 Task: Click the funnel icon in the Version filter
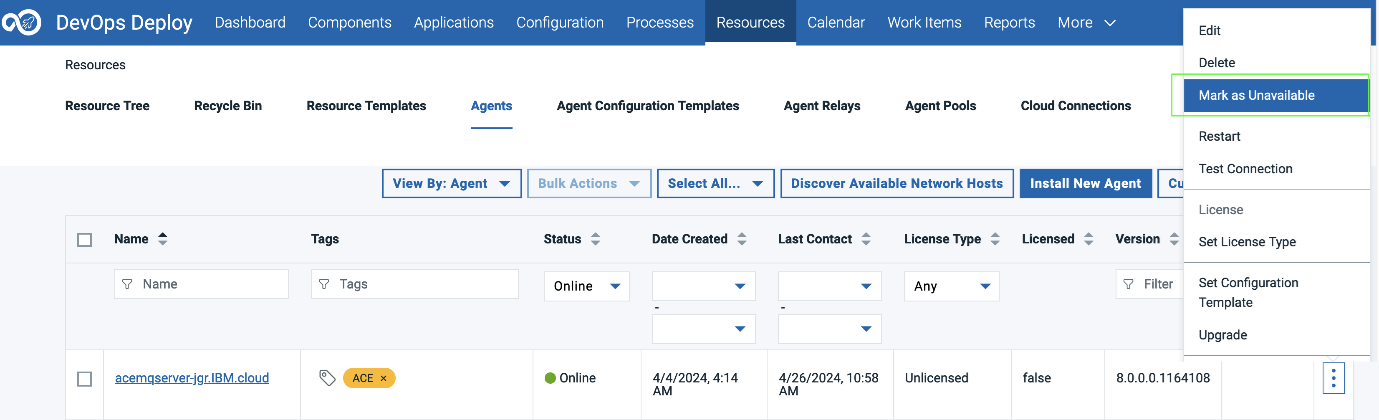(x=1130, y=284)
